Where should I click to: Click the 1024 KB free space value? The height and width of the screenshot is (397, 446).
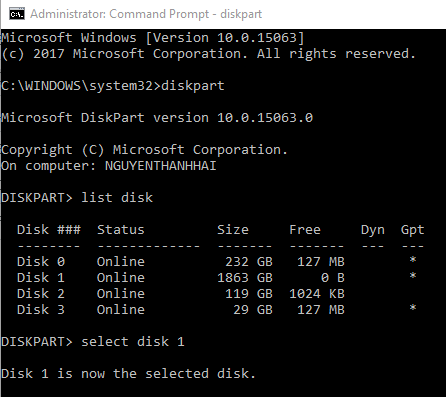click(317, 294)
